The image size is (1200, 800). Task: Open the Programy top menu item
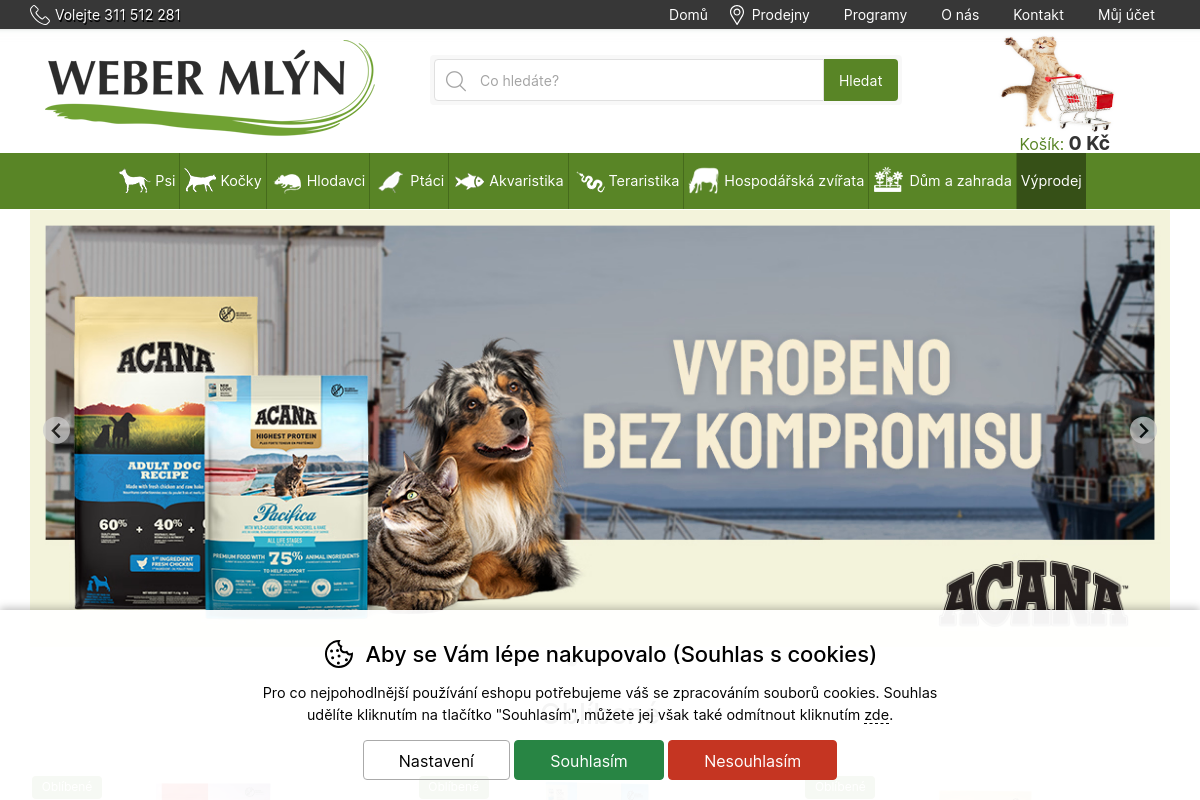[875, 15]
